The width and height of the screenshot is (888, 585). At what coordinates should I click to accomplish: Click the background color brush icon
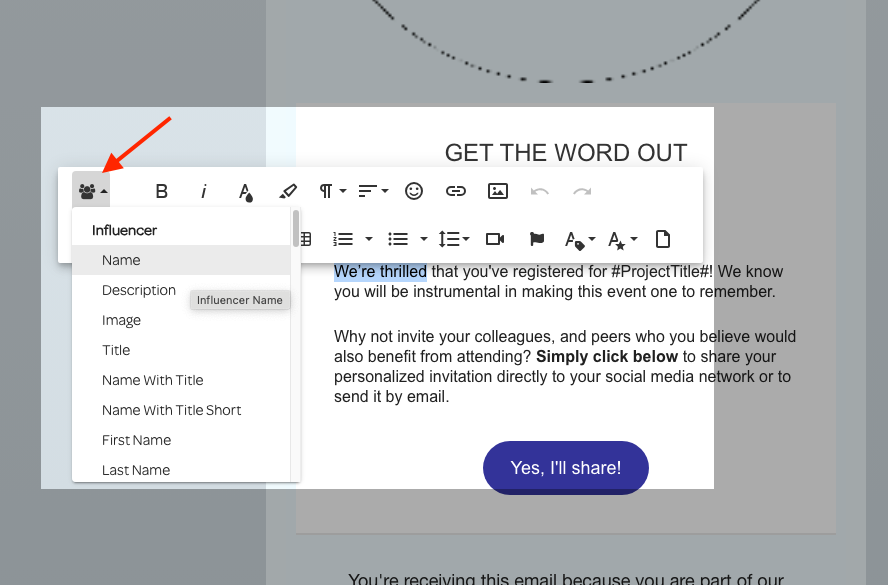[288, 191]
